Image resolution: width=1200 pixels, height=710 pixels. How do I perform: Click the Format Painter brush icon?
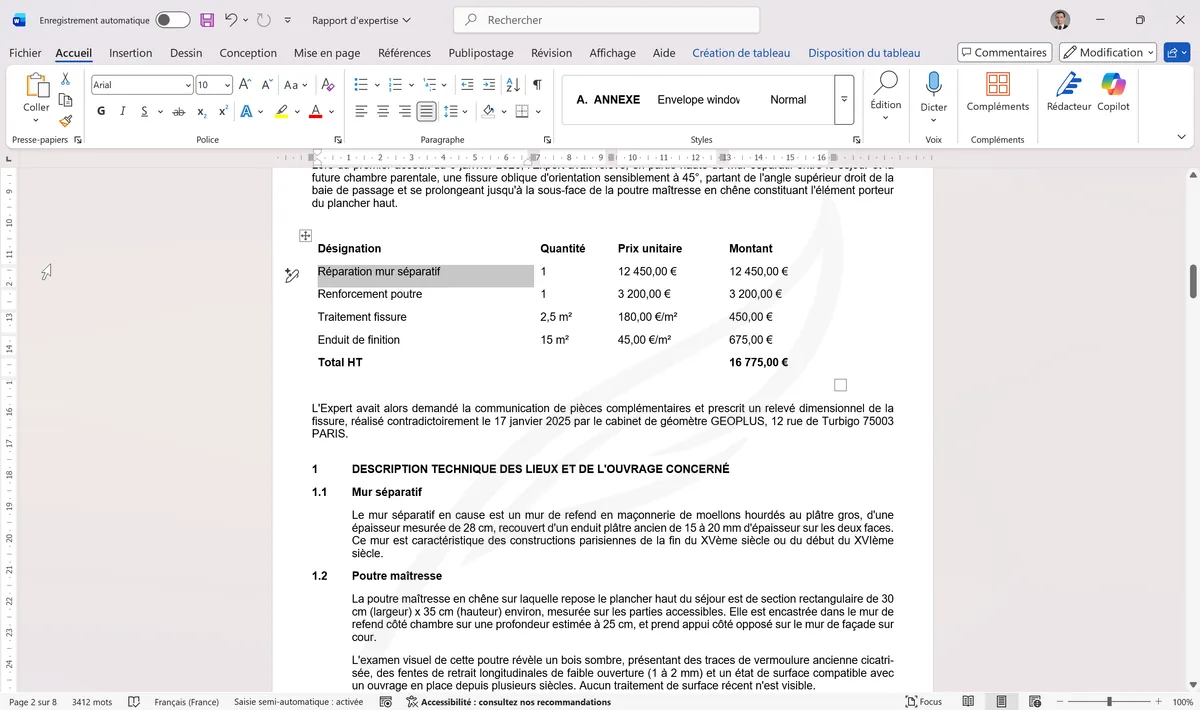(65, 121)
